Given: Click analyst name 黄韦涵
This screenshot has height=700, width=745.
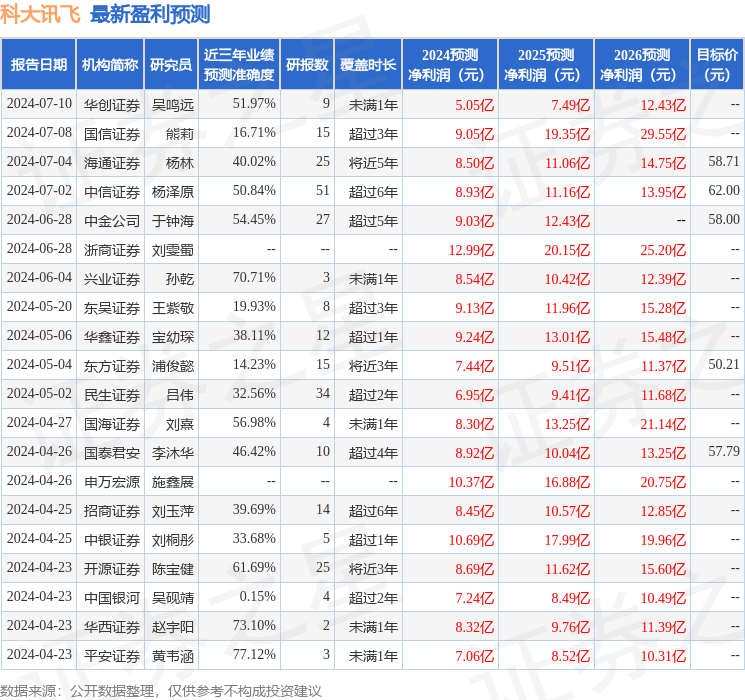Looking at the screenshot, I should (173, 656).
